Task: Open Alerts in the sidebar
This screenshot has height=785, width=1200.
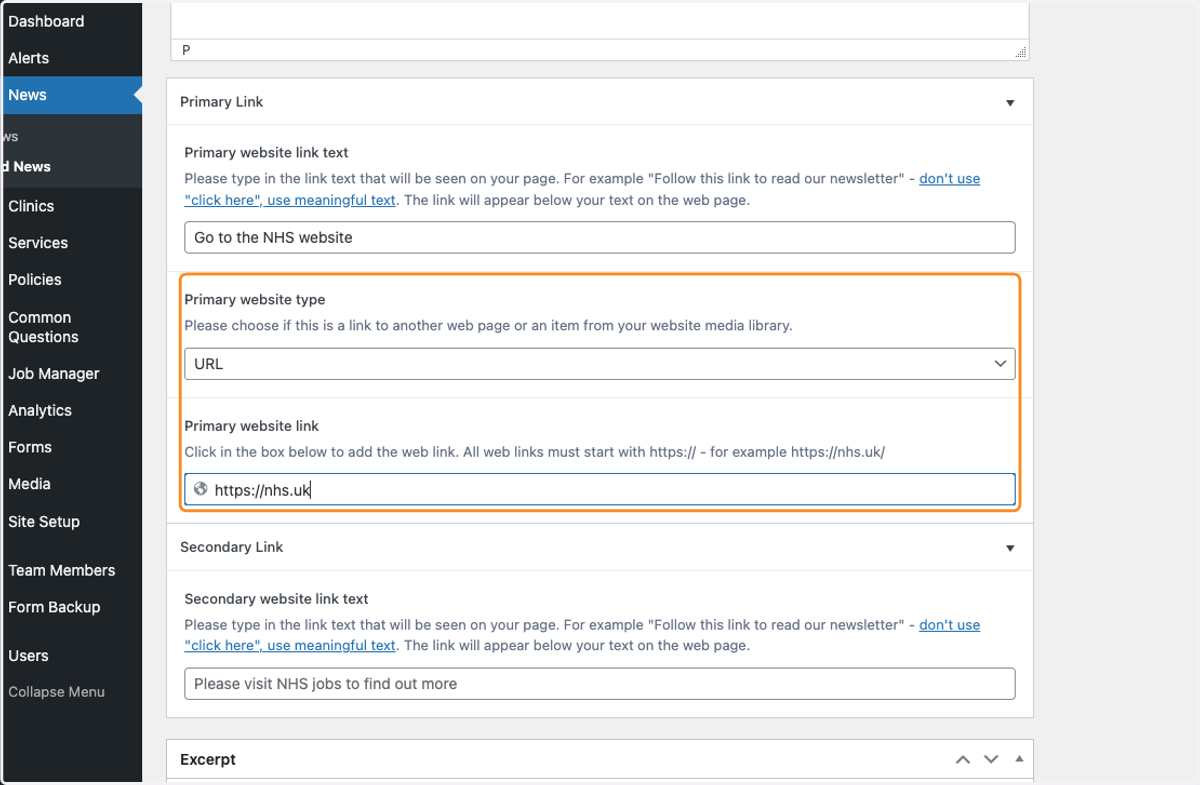Action: click(28, 58)
